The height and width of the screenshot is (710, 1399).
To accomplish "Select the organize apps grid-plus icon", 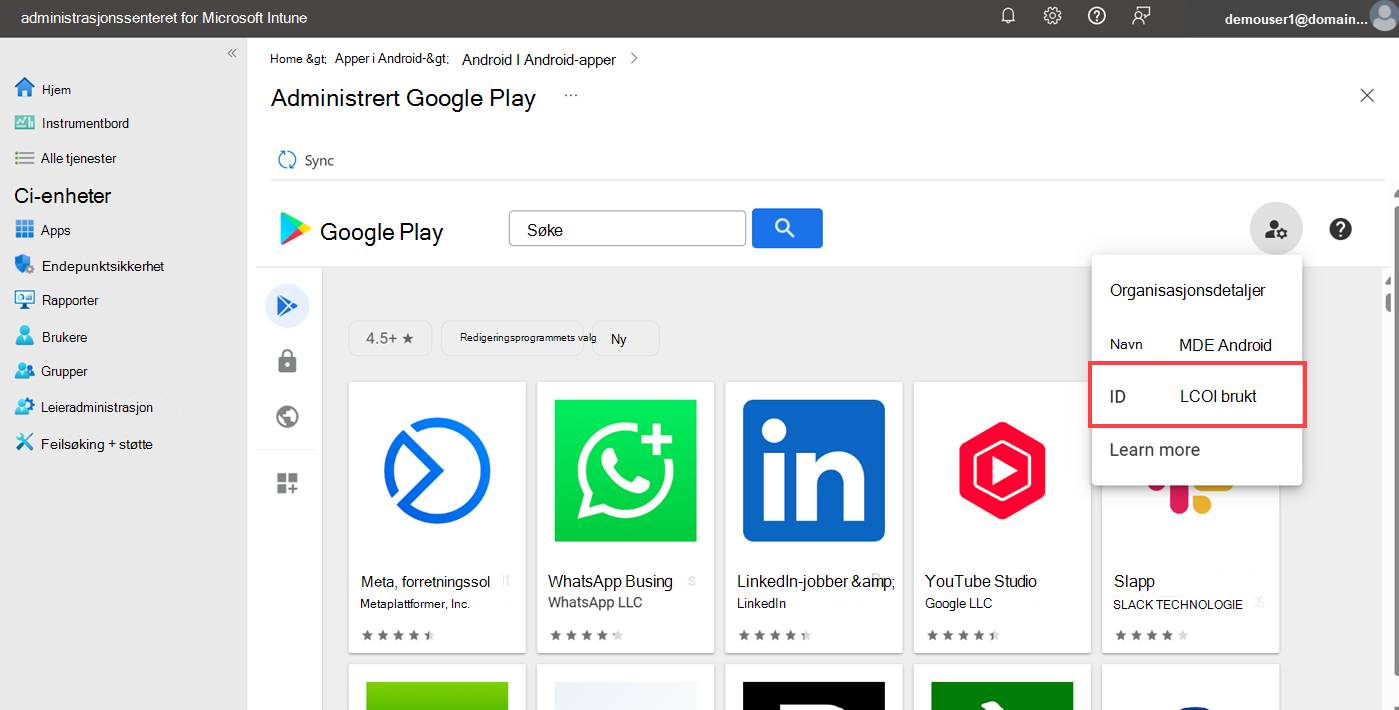I will click(287, 484).
